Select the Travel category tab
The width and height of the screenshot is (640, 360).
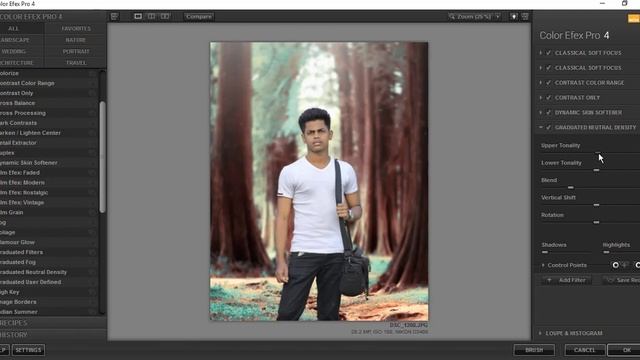[x=76, y=63]
